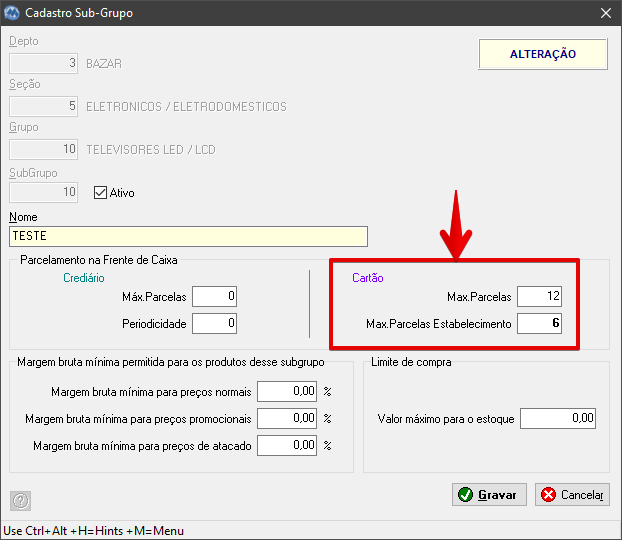Focus the Cartão Max.Parcelas field
This screenshot has width=622, height=540.
(539, 296)
